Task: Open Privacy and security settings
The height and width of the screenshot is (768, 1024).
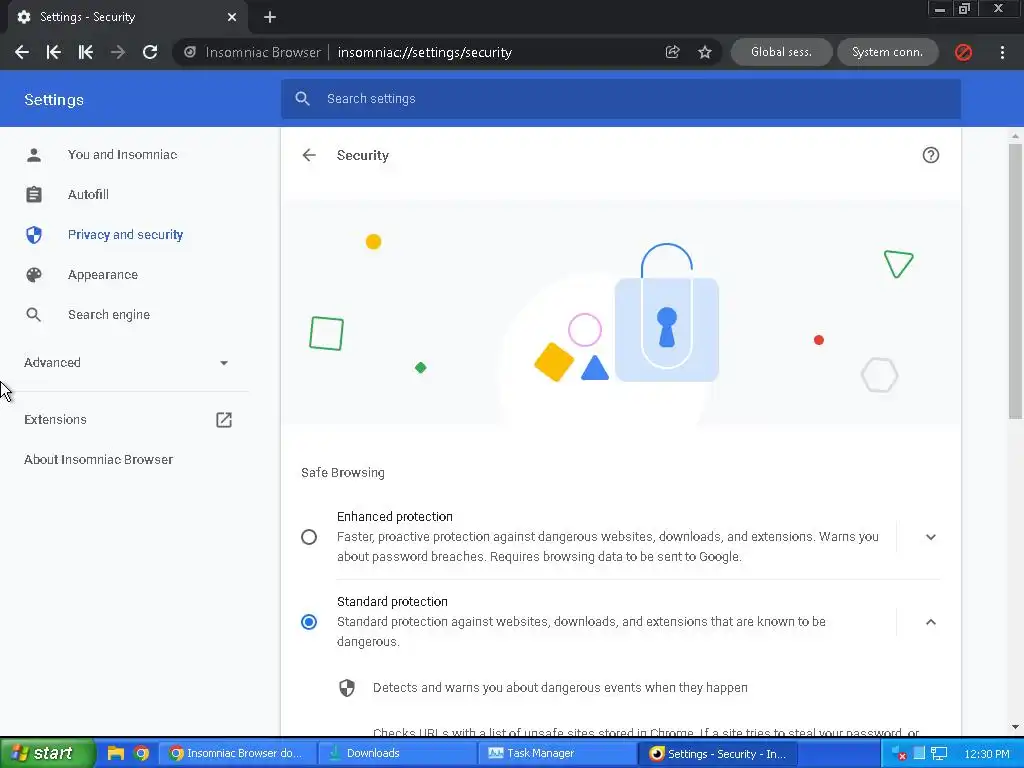Action: [x=124, y=234]
